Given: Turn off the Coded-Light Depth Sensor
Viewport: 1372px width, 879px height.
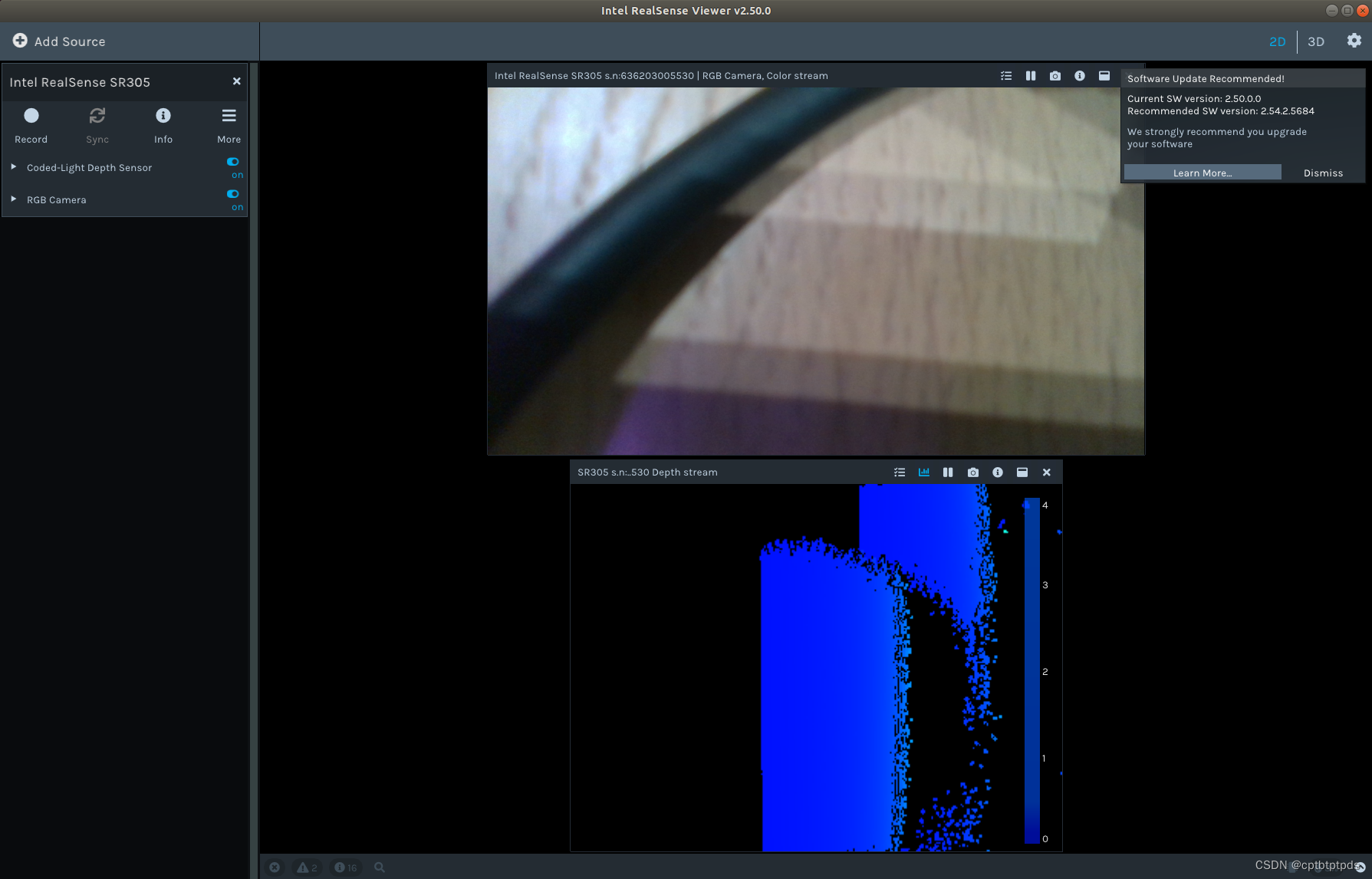Looking at the screenshot, I should coord(232,161).
